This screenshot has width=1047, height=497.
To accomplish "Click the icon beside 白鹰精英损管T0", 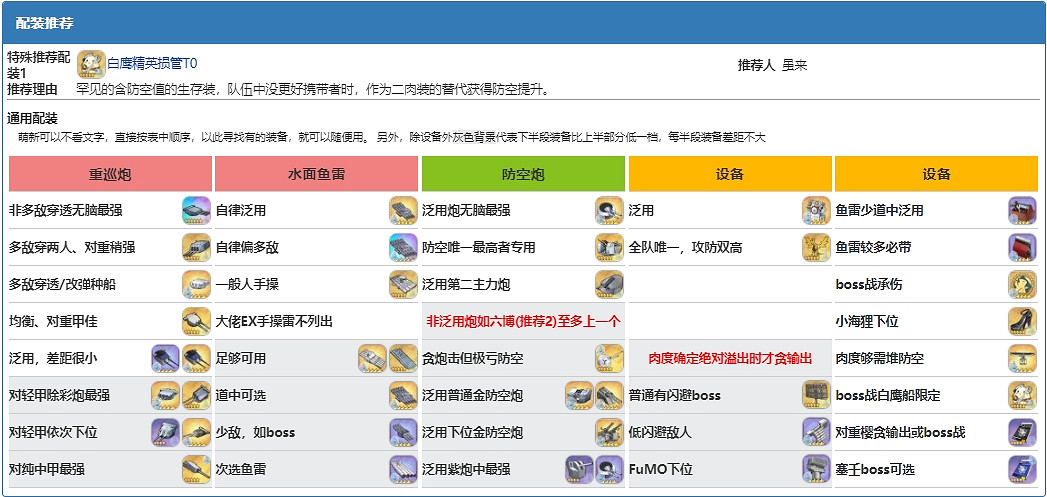I will (x=91, y=63).
